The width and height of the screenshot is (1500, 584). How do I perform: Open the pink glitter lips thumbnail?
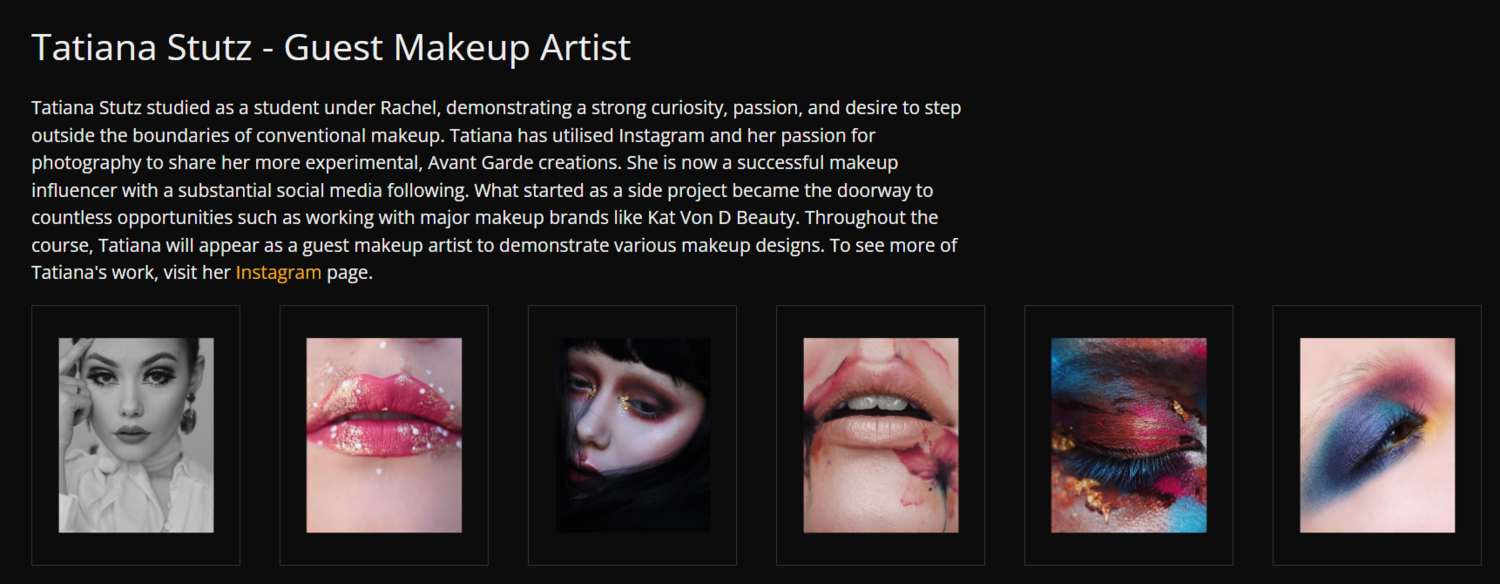tap(384, 435)
